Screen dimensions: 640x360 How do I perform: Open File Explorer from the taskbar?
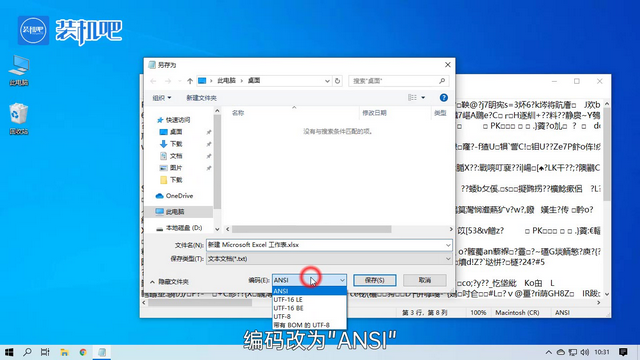point(64,352)
